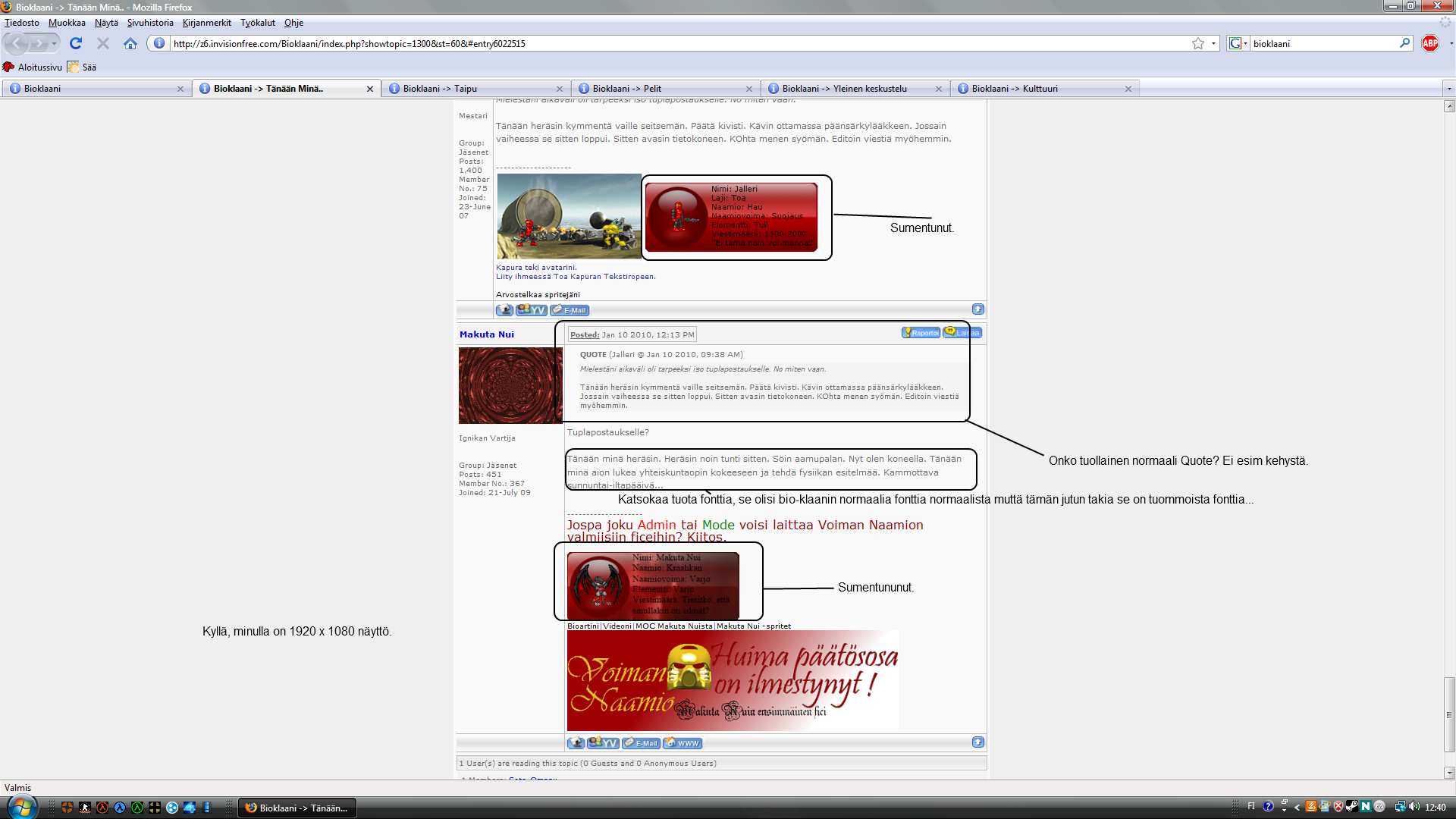Go to the Firefox home page
The height and width of the screenshot is (819, 1456).
[x=130, y=43]
